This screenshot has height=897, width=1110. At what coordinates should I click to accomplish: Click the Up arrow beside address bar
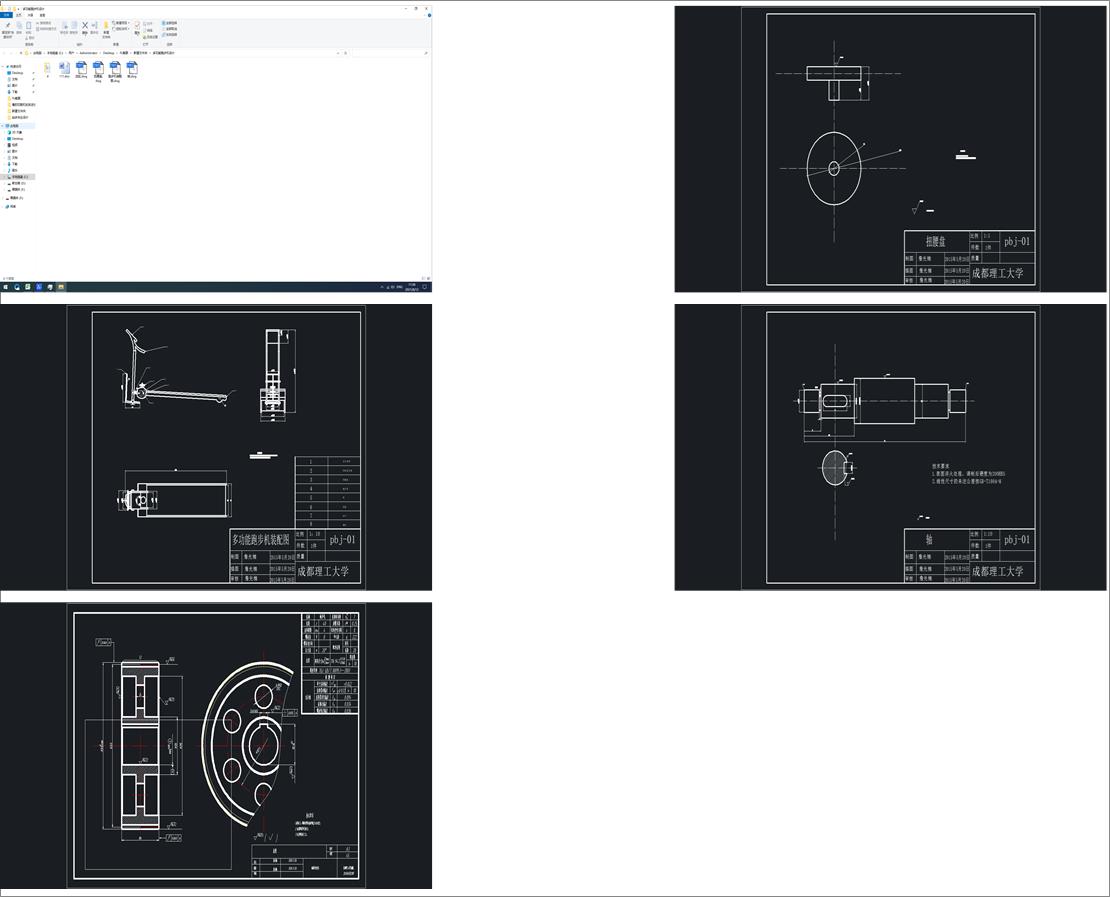21,53
